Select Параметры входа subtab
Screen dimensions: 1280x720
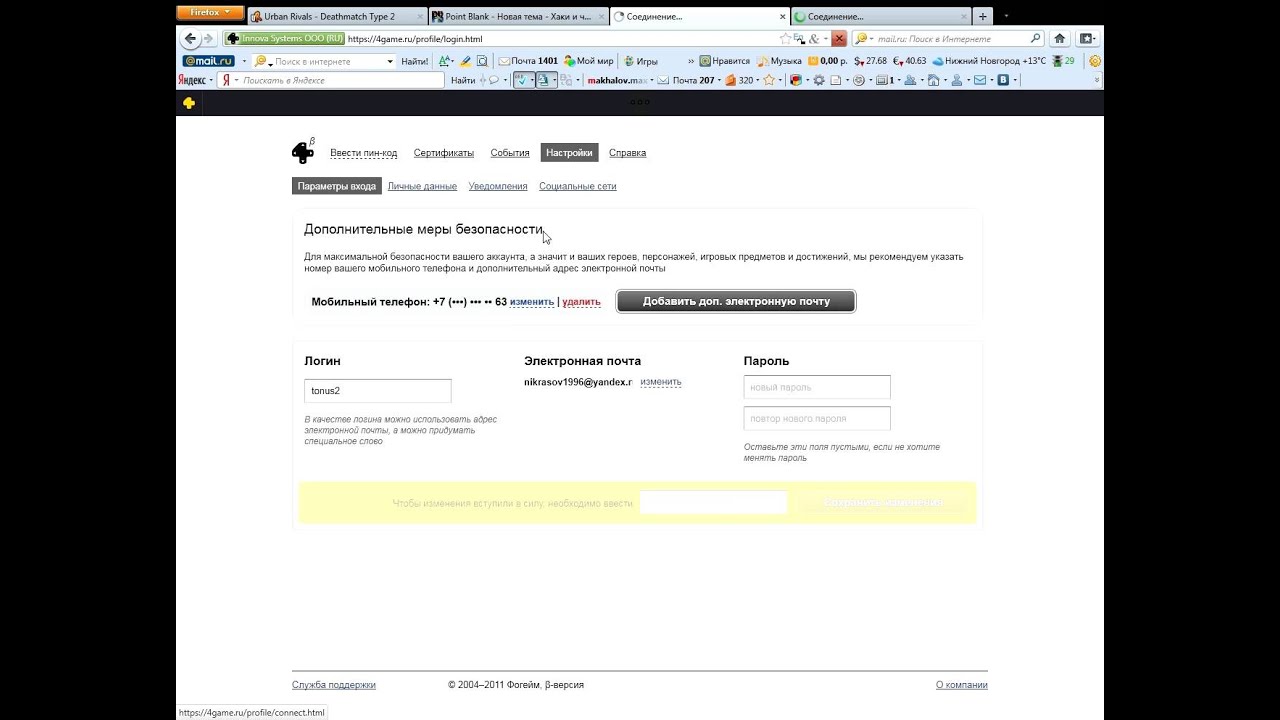click(x=337, y=186)
